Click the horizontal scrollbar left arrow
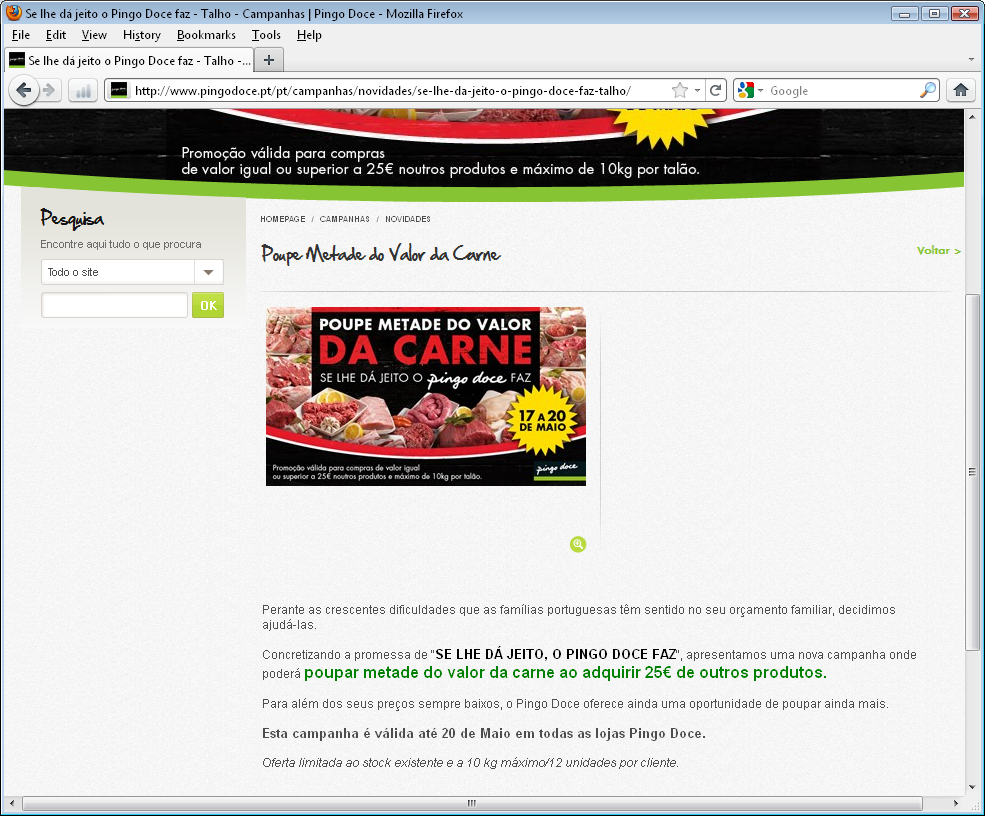Image resolution: width=985 pixels, height=816 pixels. click(11, 803)
